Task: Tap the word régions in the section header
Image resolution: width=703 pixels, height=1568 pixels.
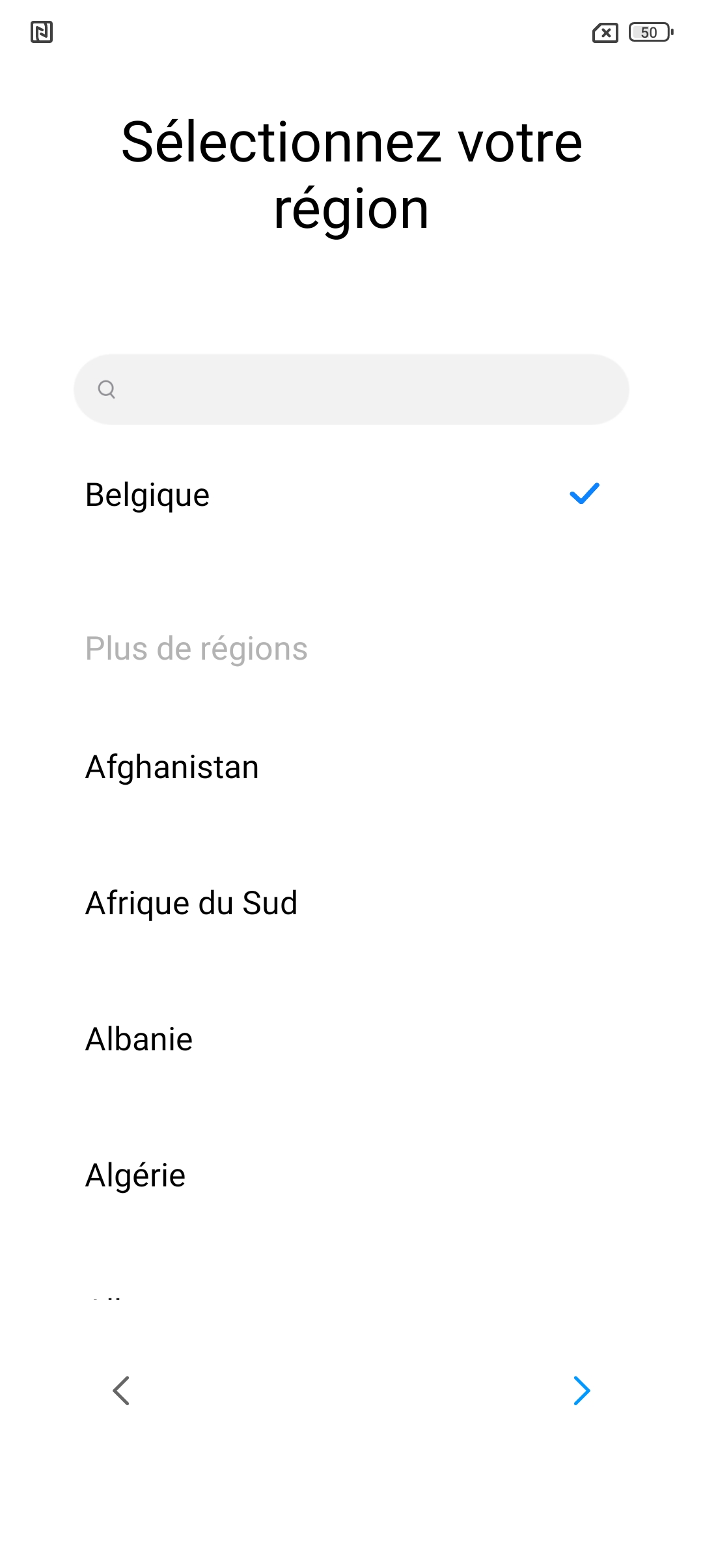Action: [x=254, y=649]
